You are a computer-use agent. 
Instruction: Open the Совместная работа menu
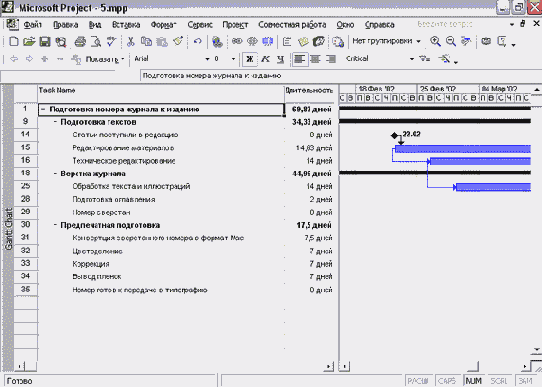pyautogui.click(x=292, y=25)
